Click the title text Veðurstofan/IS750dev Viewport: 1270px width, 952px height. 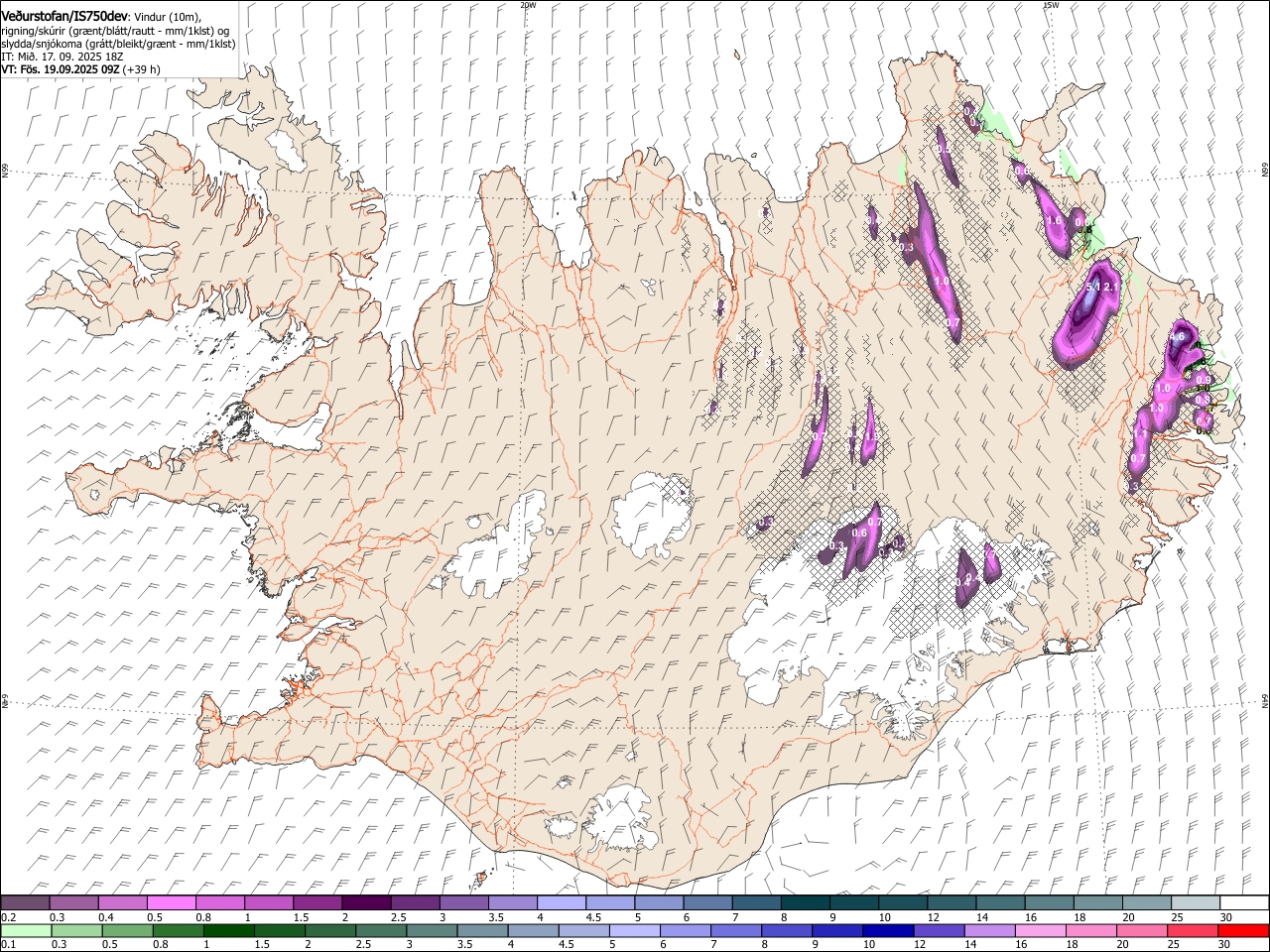tap(64, 16)
